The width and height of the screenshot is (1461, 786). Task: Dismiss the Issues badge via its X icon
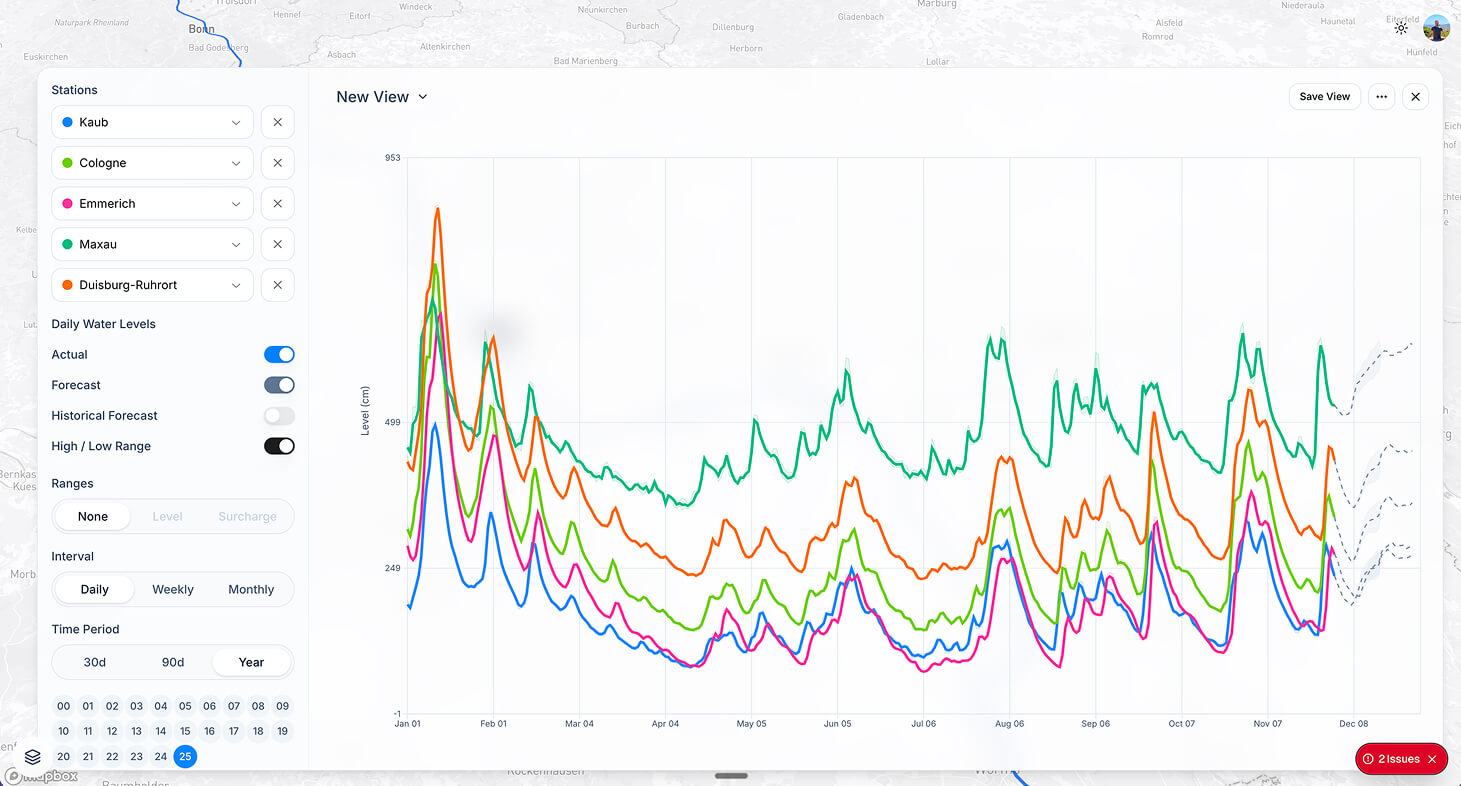pos(1434,759)
